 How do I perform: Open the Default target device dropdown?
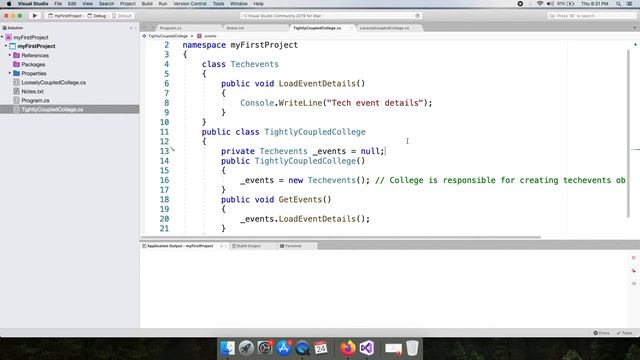tap(122, 16)
